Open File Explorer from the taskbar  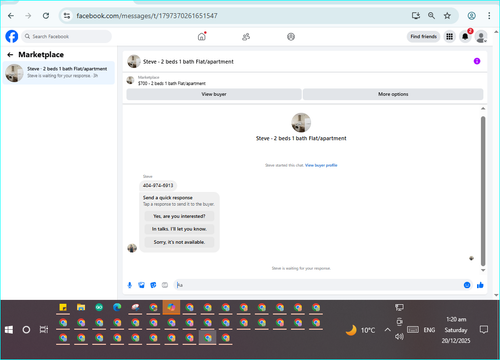pyautogui.click(x=81, y=307)
